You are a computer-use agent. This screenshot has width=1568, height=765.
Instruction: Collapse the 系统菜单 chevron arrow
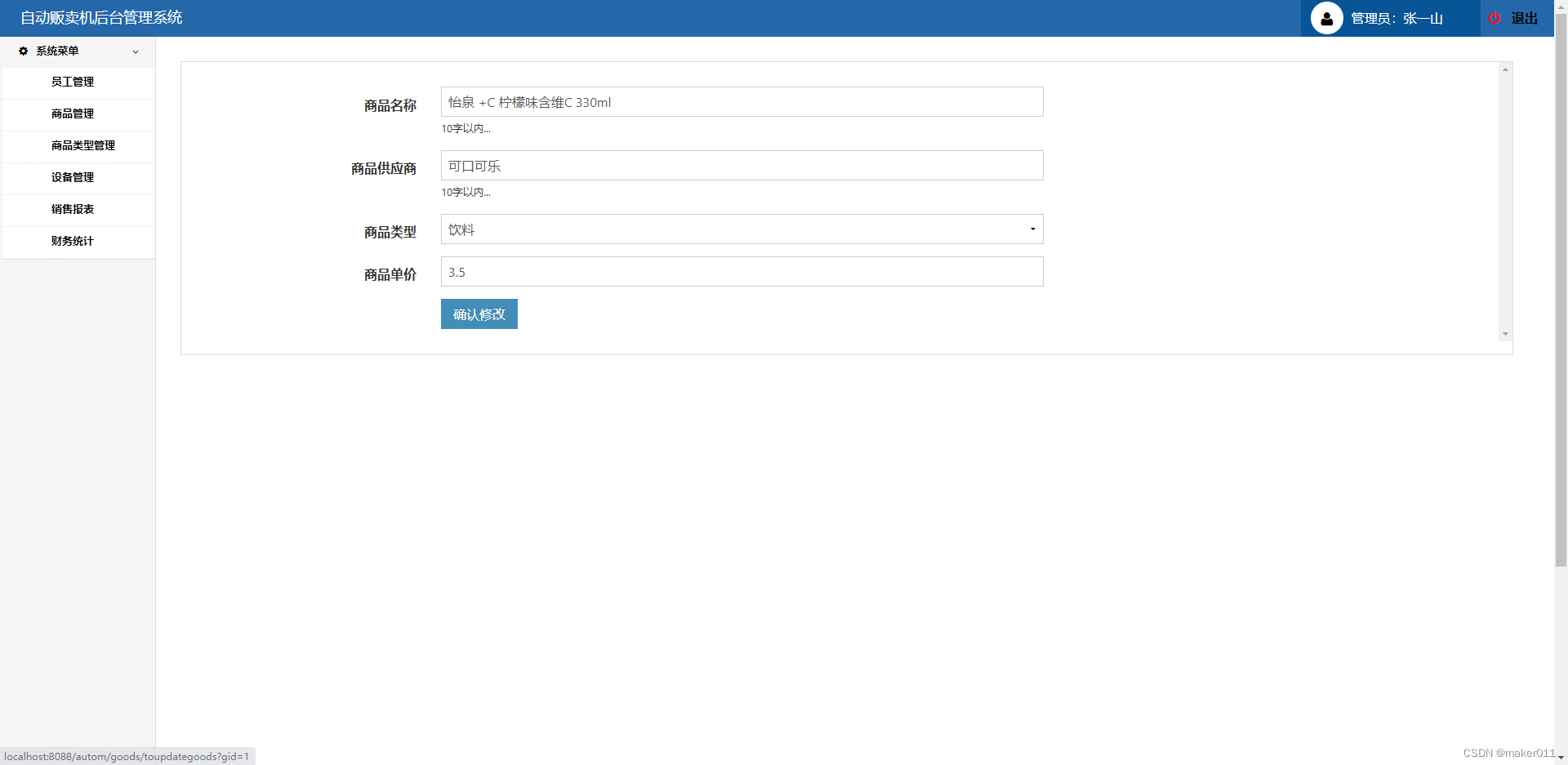tap(136, 51)
